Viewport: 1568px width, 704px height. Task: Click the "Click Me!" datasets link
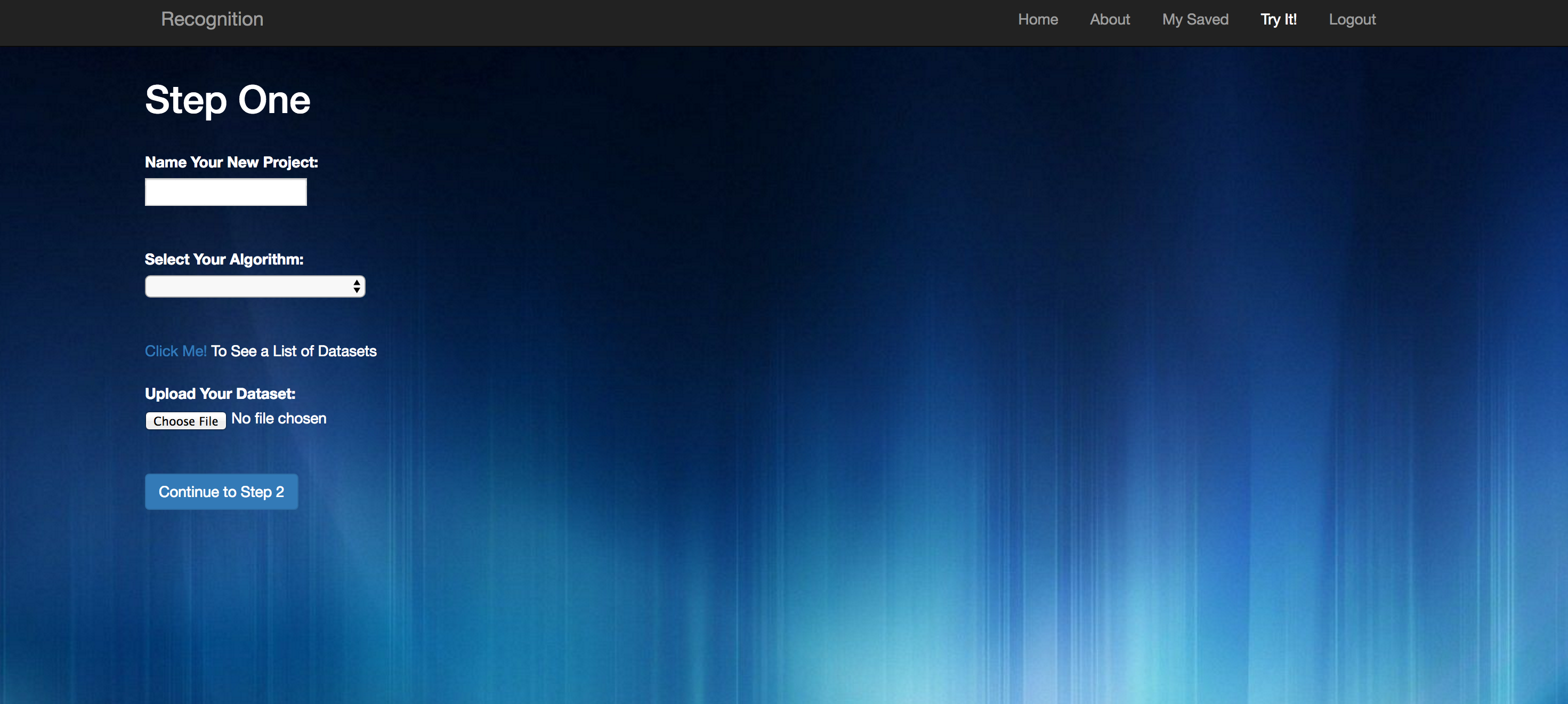coord(175,351)
